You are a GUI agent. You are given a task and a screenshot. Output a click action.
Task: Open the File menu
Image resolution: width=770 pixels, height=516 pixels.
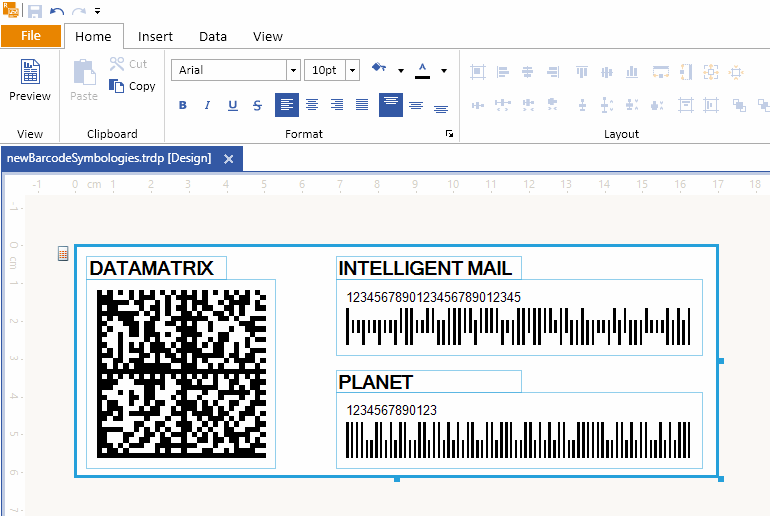pyautogui.click(x=31, y=36)
